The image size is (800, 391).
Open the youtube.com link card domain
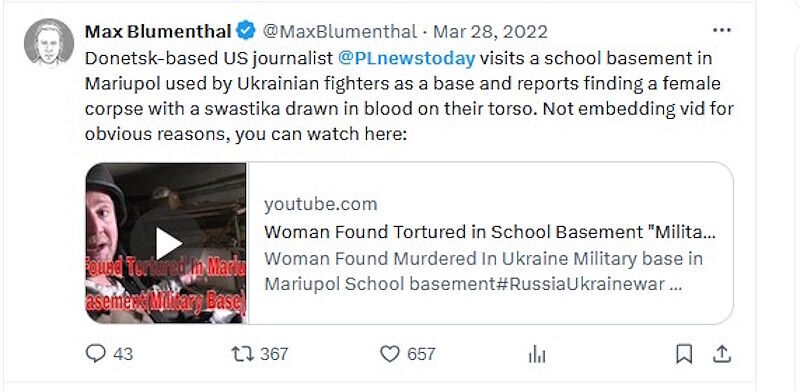tap(321, 204)
